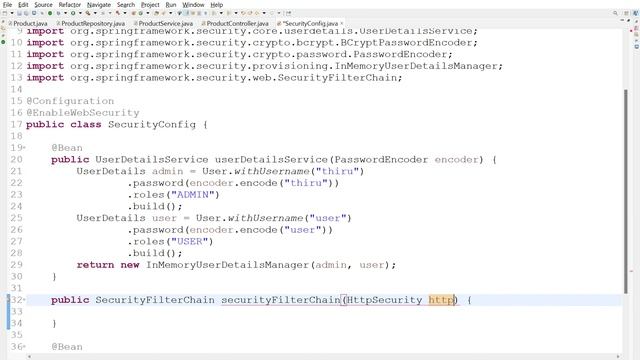Close the SecurityConfig.java tab

click(342, 23)
